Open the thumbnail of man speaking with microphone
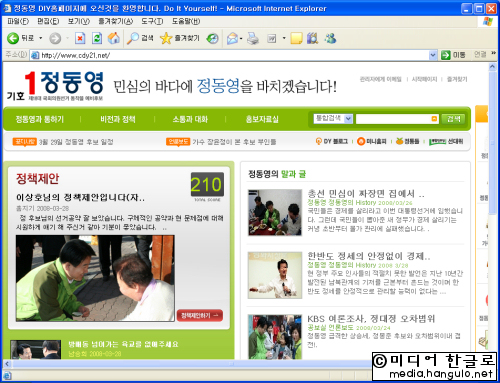Viewport: 500px width, 383px height. [x=275, y=275]
